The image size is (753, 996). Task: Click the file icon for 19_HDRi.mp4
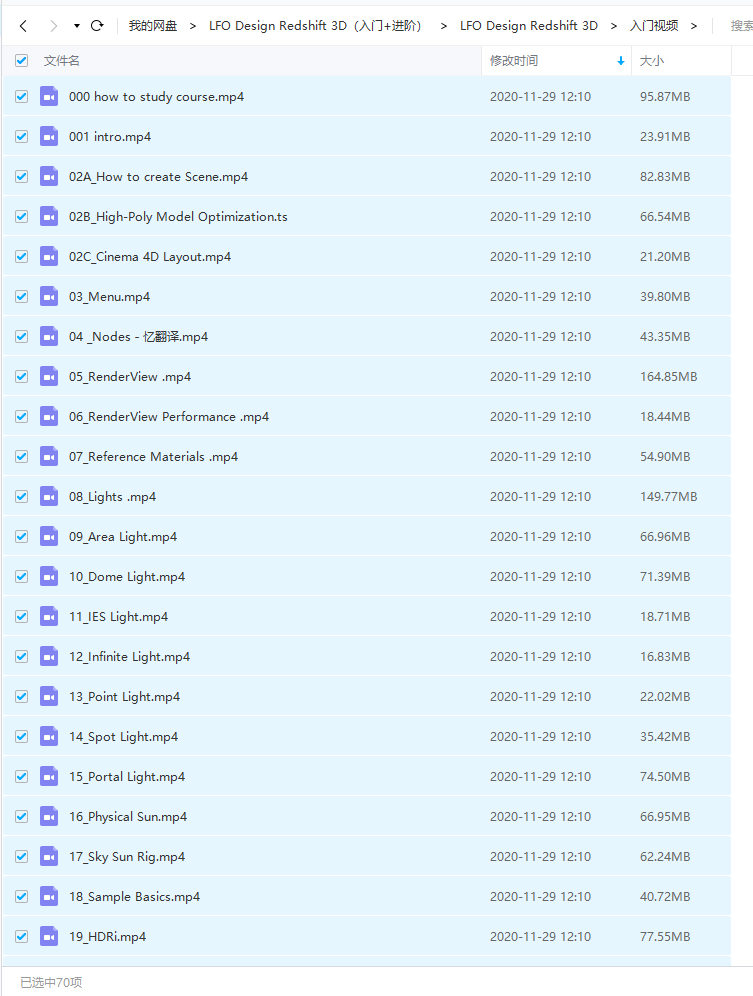click(49, 936)
